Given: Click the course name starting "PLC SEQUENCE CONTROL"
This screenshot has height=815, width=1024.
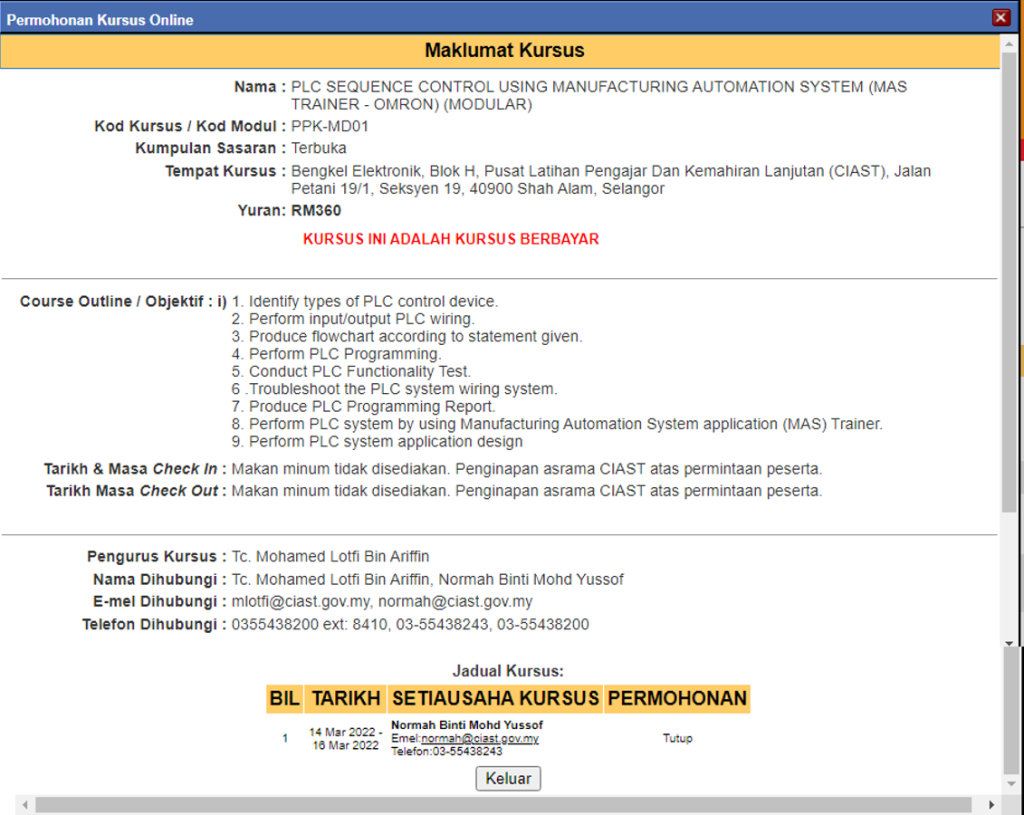Looking at the screenshot, I should point(599,95).
